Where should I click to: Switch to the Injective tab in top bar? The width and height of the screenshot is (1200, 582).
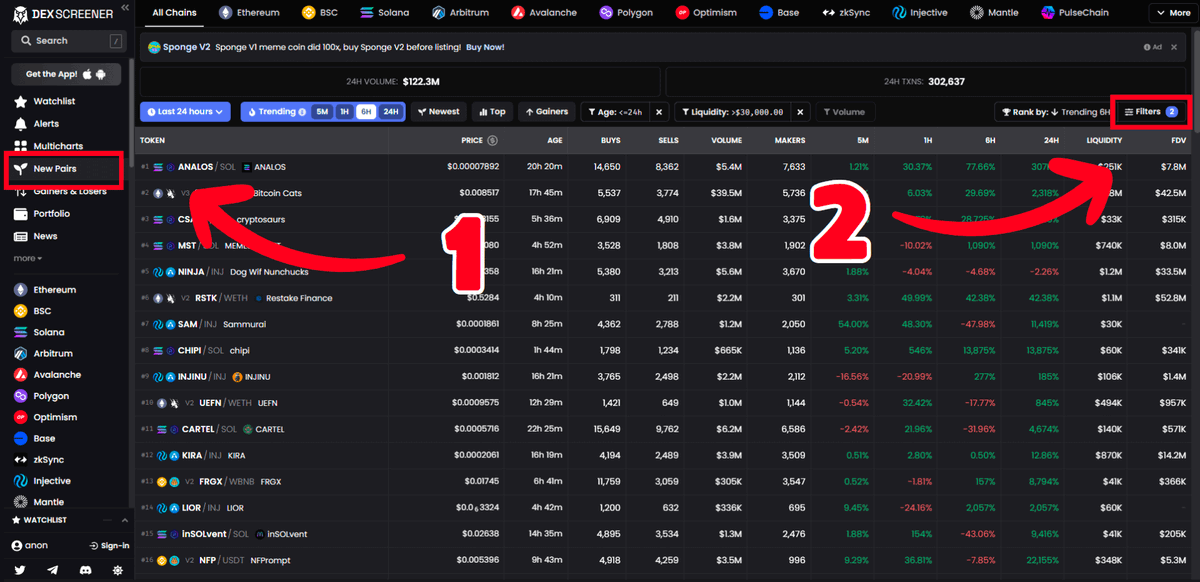pyautogui.click(x=919, y=13)
